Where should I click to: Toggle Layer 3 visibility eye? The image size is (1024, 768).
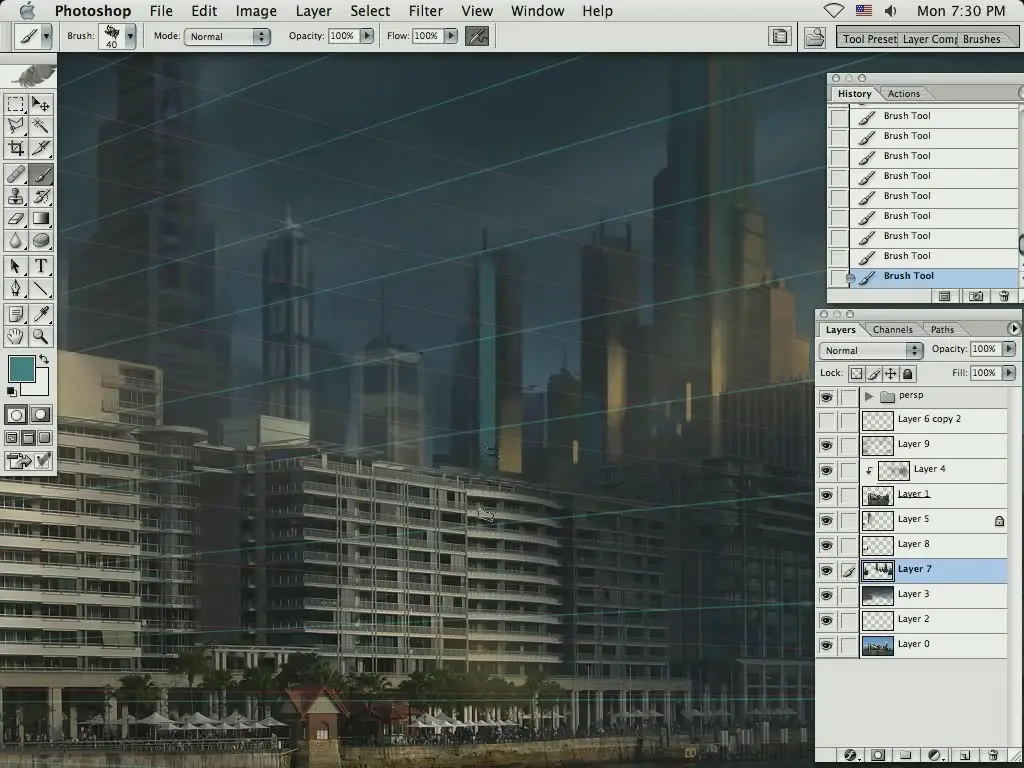coord(826,596)
